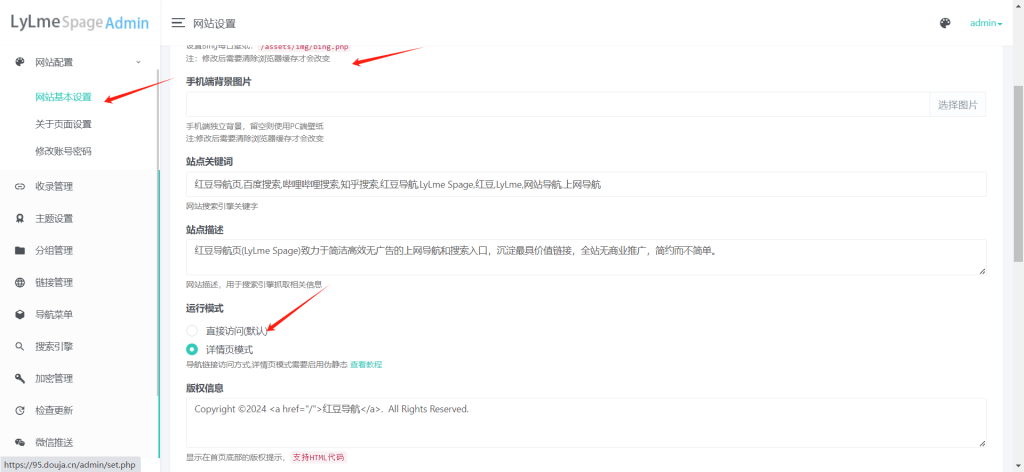Click the globe icon beside 链接管理
This screenshot has width=1024, height=472.
click(x=20, y=283)
